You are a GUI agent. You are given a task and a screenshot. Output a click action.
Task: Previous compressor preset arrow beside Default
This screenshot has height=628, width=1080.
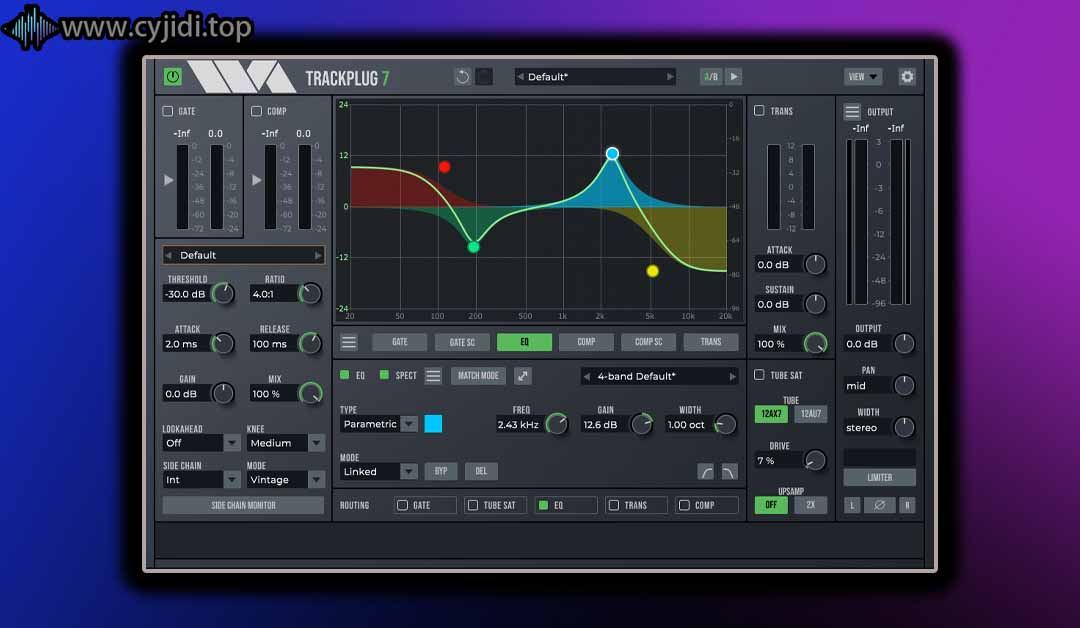coord(168,255)
